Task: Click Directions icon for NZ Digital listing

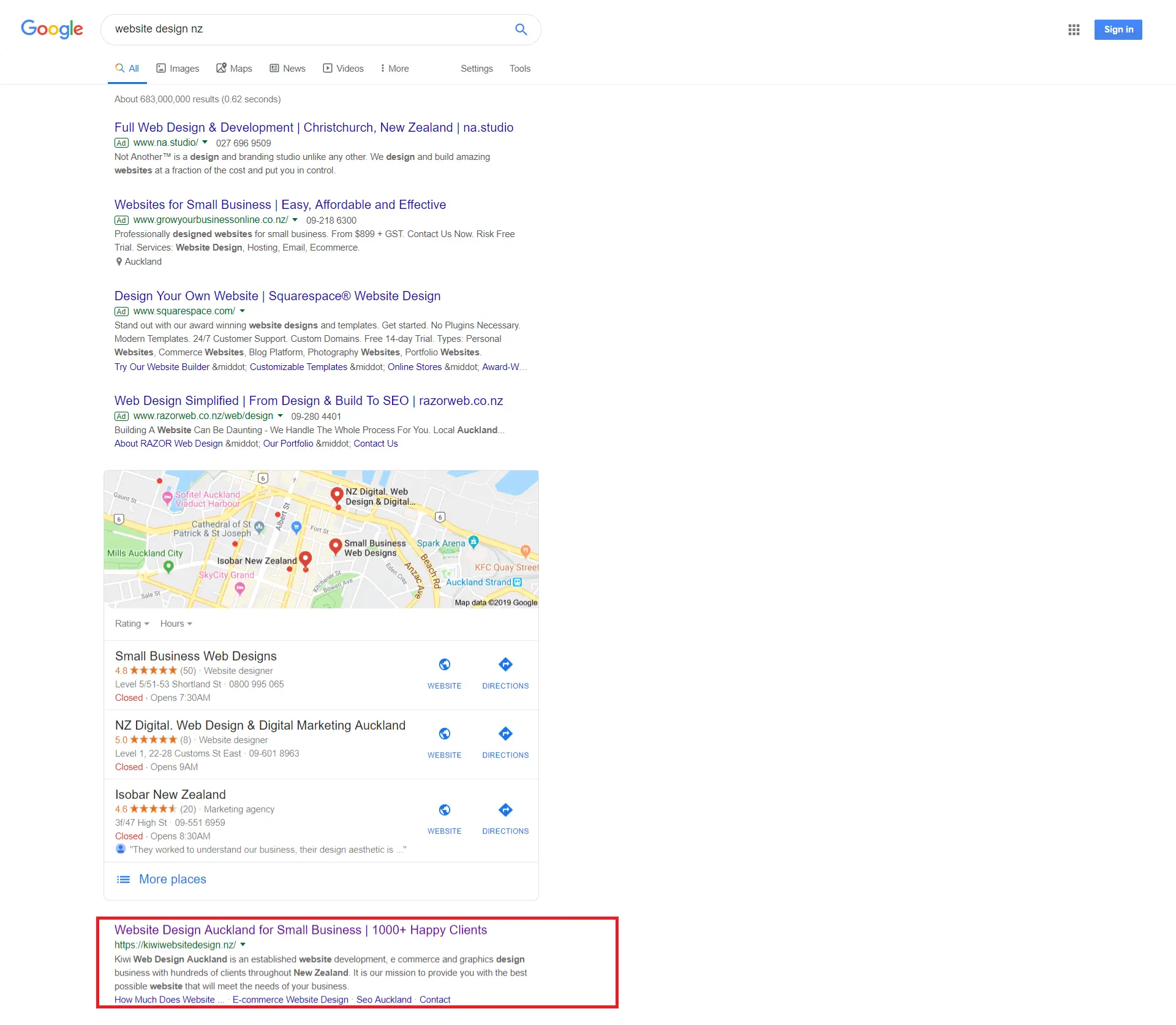Action: [505, 734]
